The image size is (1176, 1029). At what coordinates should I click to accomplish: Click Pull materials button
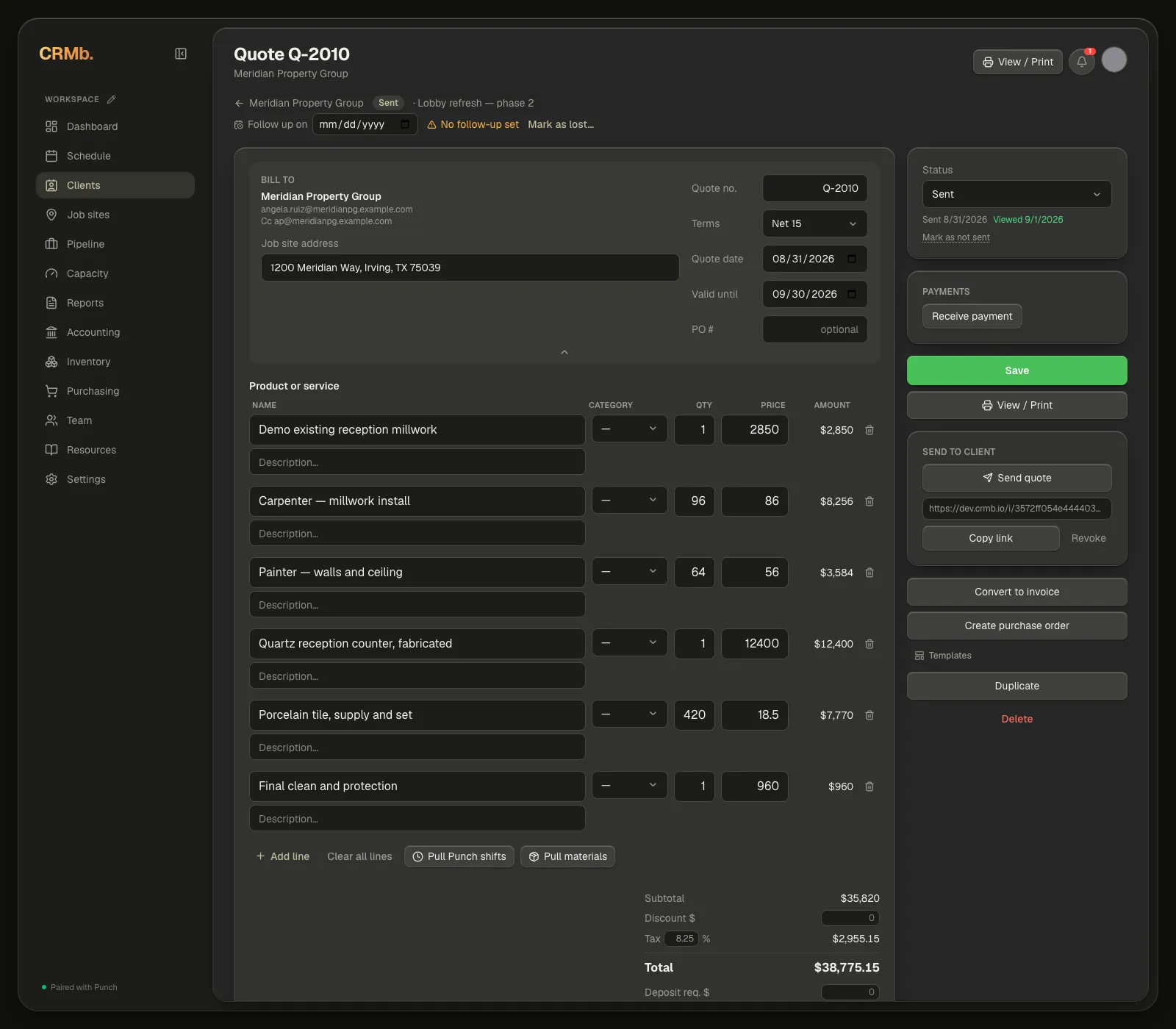(x=567, y=856)
